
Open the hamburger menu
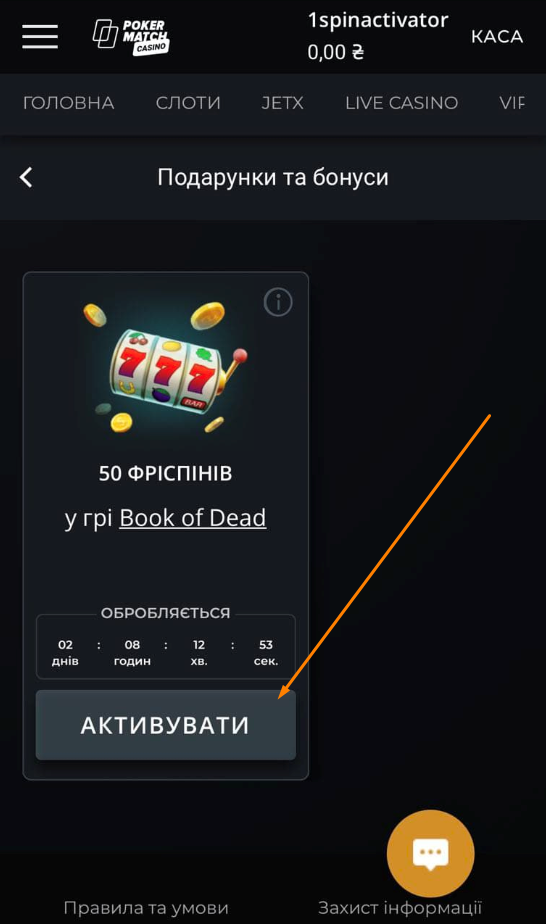(x=40, y=37)
